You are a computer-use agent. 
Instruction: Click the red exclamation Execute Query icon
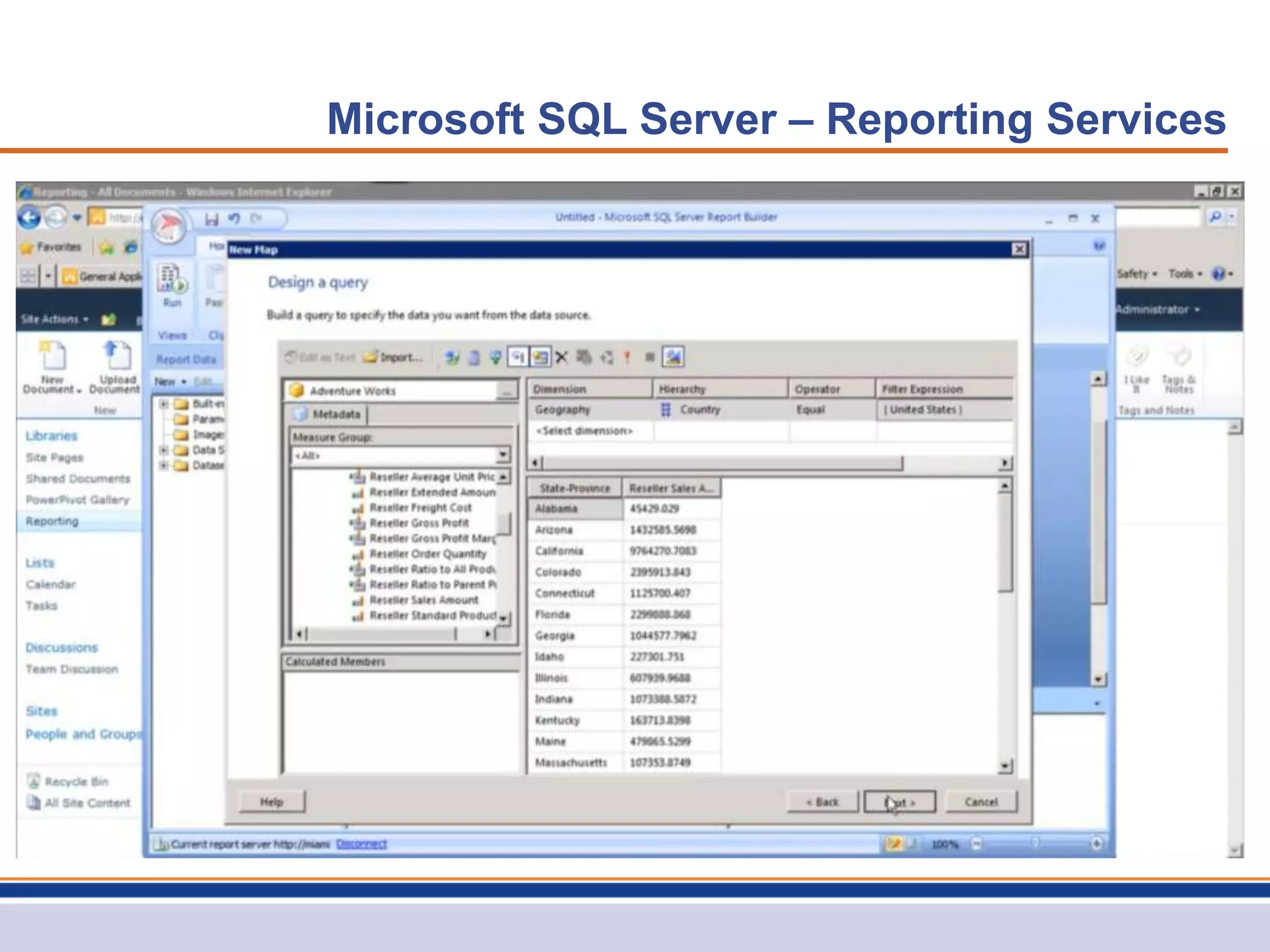click(628, 358)
